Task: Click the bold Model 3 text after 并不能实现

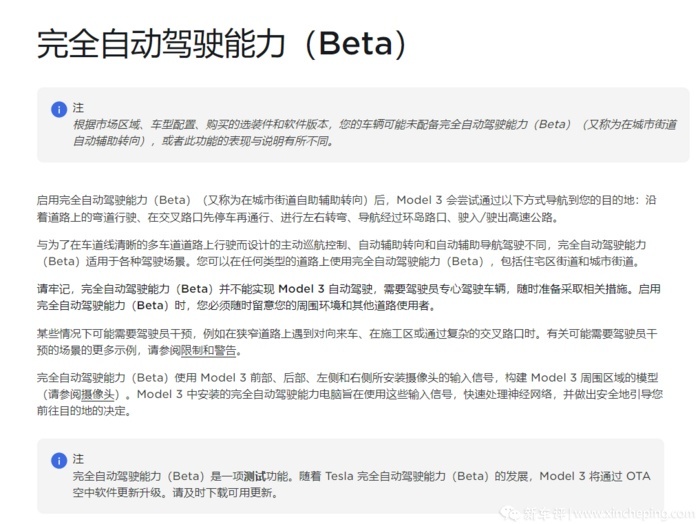Action: (301, 289)
